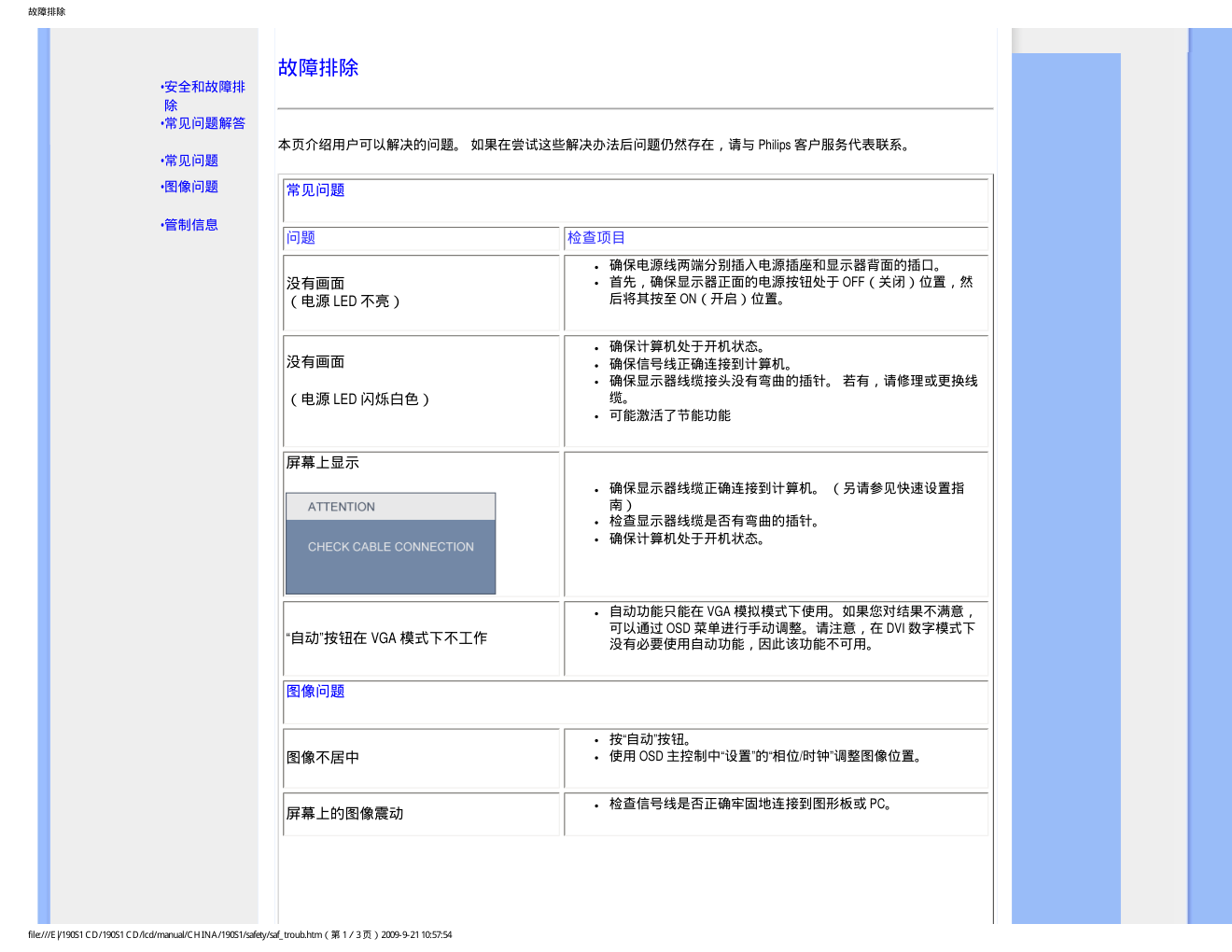
Task: Jump to 常见问题 via the sidebar link
Action: tap(191, 161)
